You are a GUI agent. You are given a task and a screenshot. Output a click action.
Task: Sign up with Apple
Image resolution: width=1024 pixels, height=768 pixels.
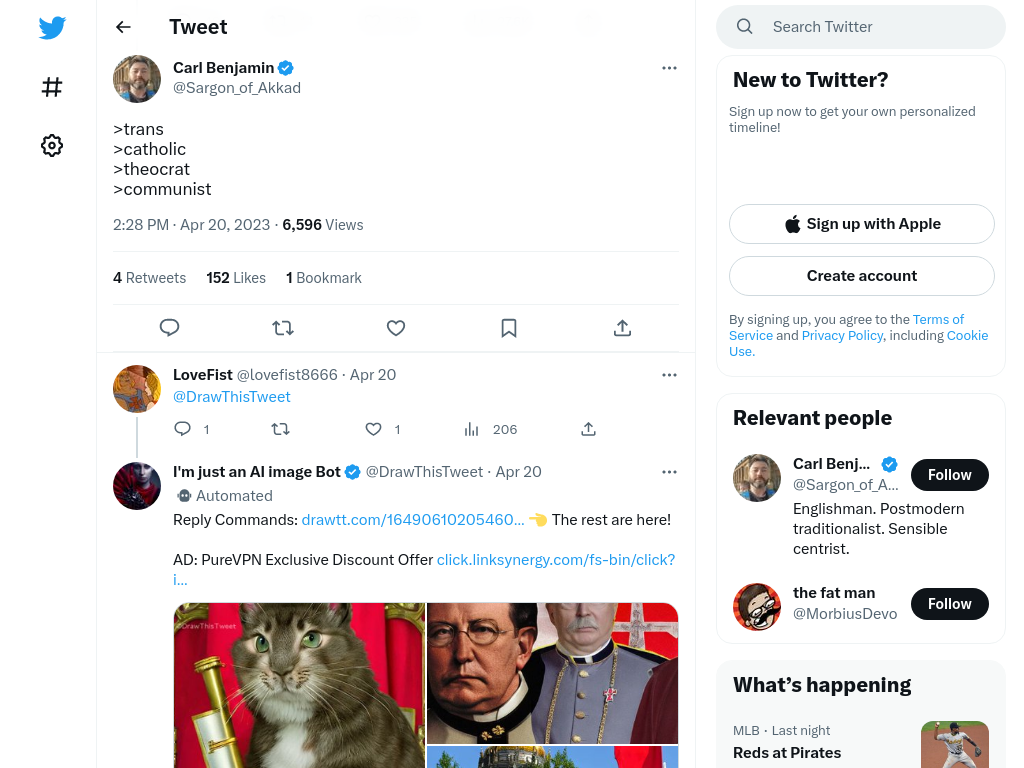pos(861,224)
